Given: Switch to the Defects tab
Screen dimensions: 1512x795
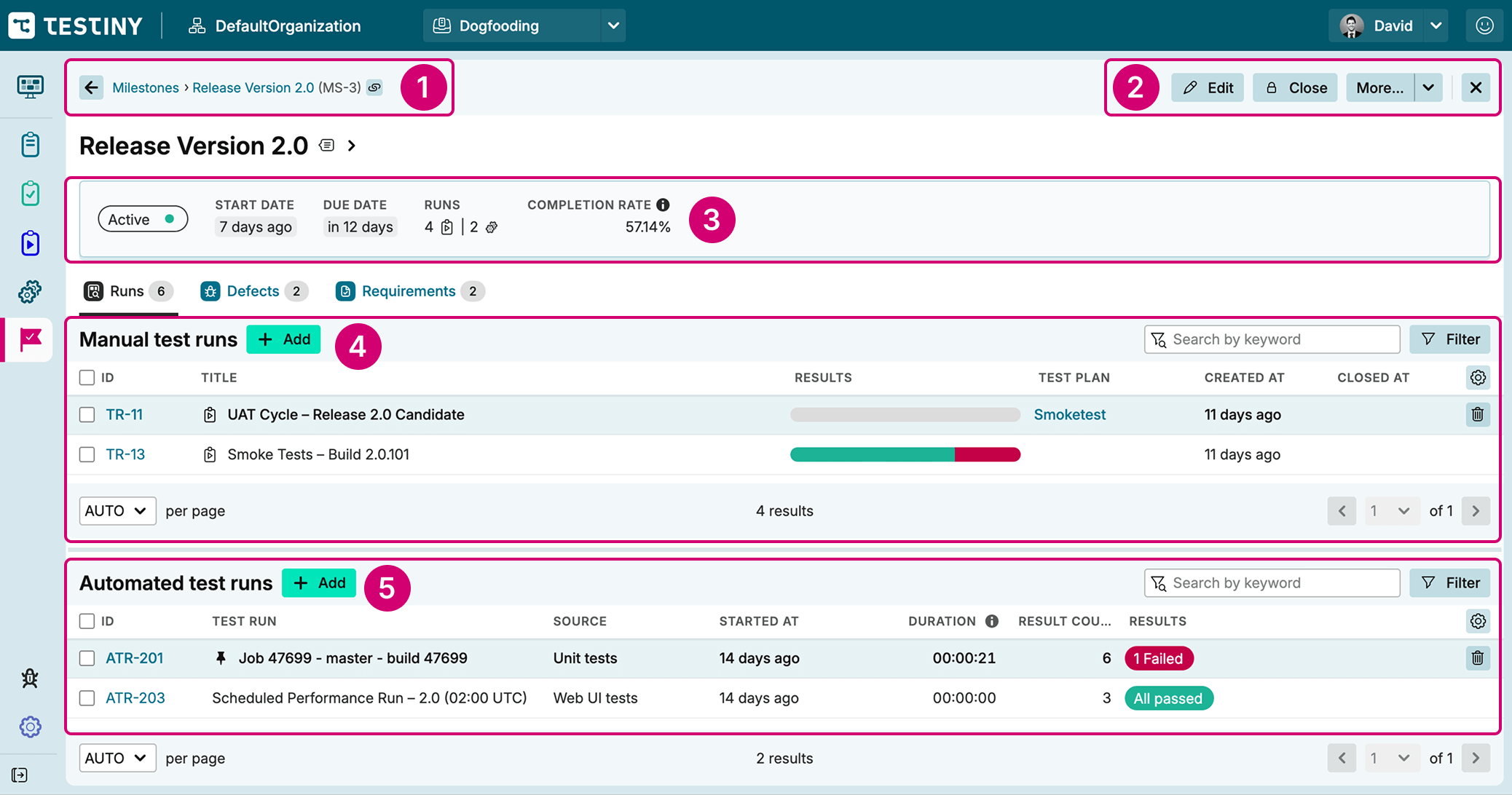Looking at the screenshot, I should (253, 291).
